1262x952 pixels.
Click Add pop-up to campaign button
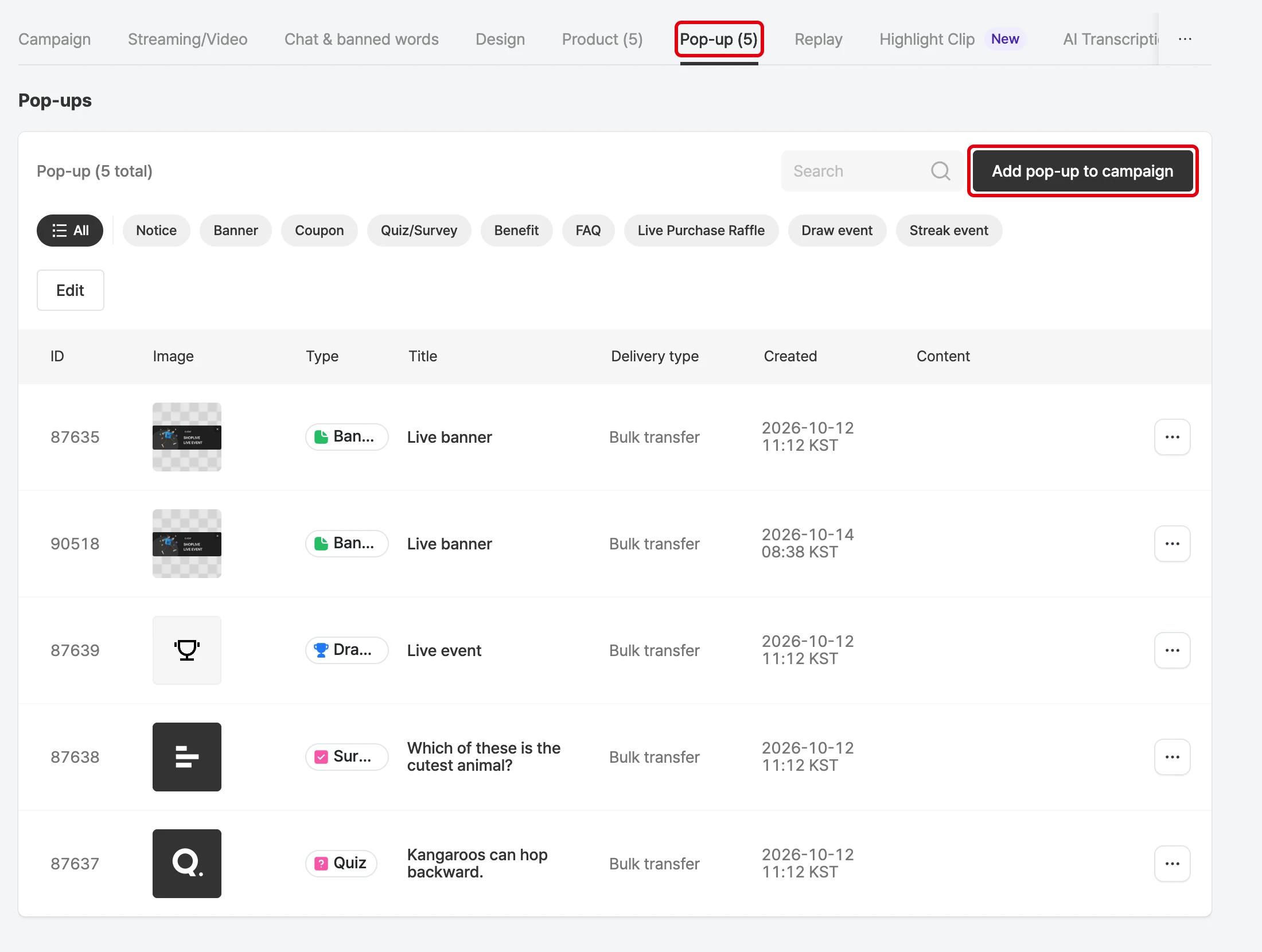pos(1082,171)
